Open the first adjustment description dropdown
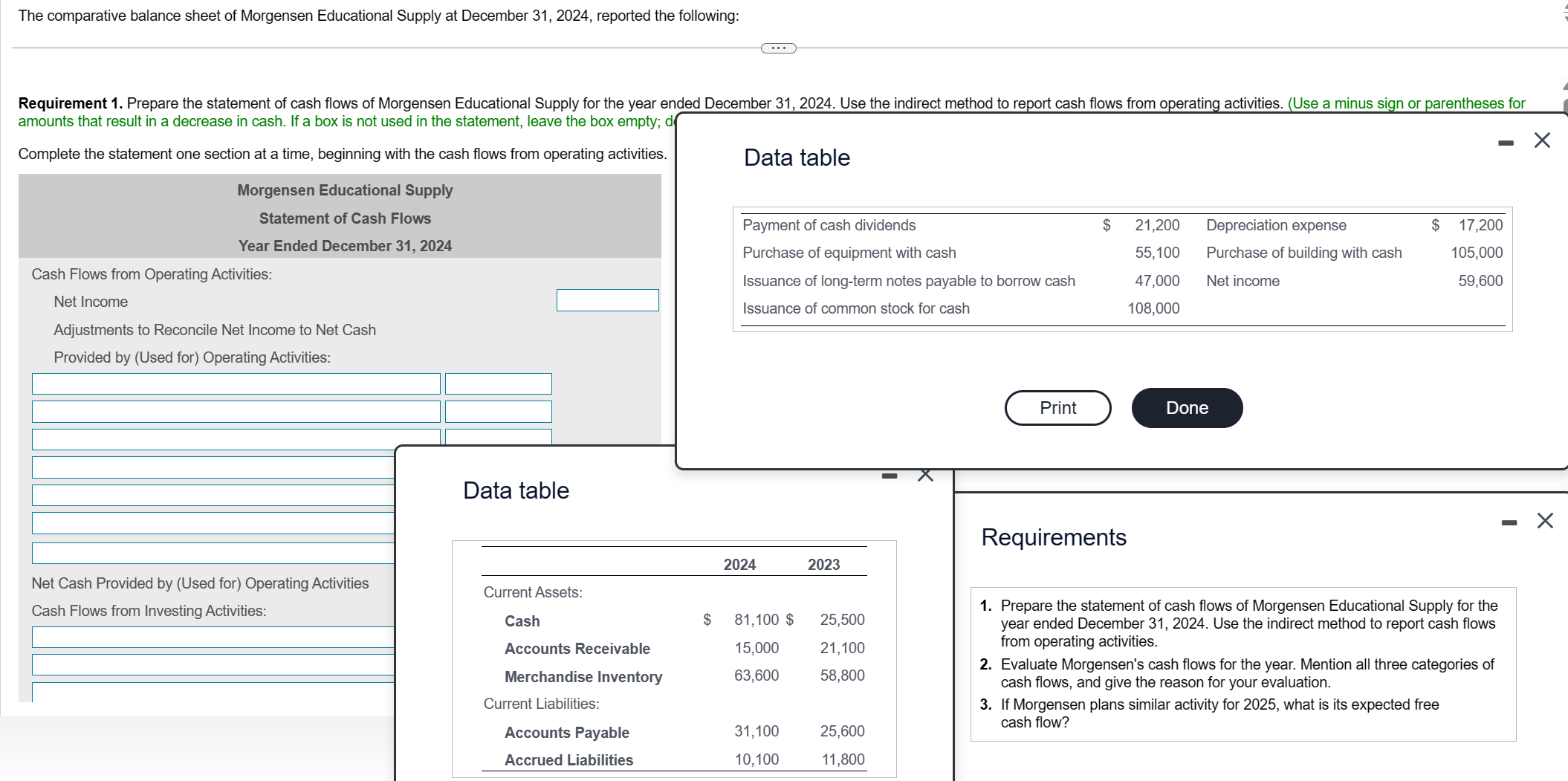1568x781 pixels. point(236,383)
